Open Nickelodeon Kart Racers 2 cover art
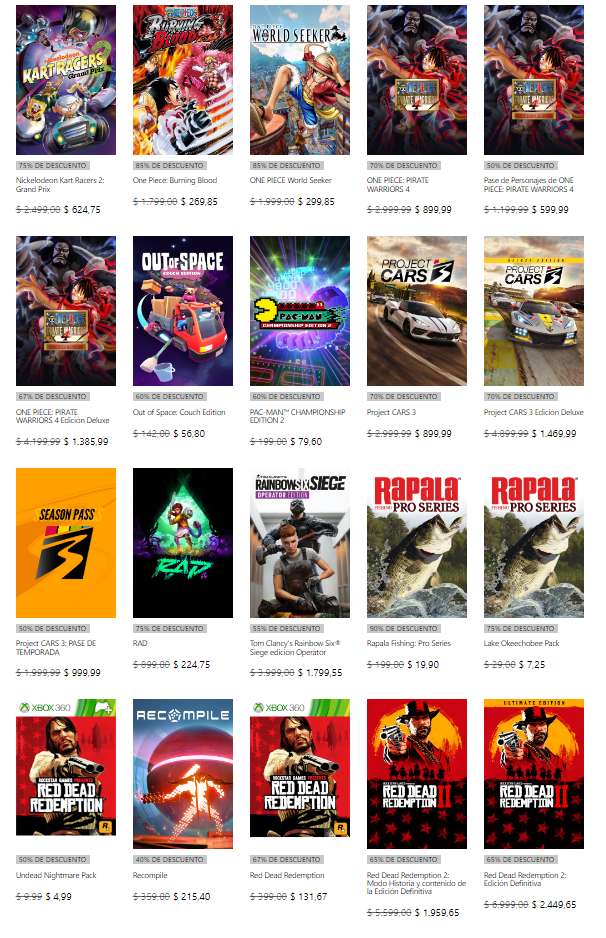This screenshot has height=938, width=606. point(66,80)
